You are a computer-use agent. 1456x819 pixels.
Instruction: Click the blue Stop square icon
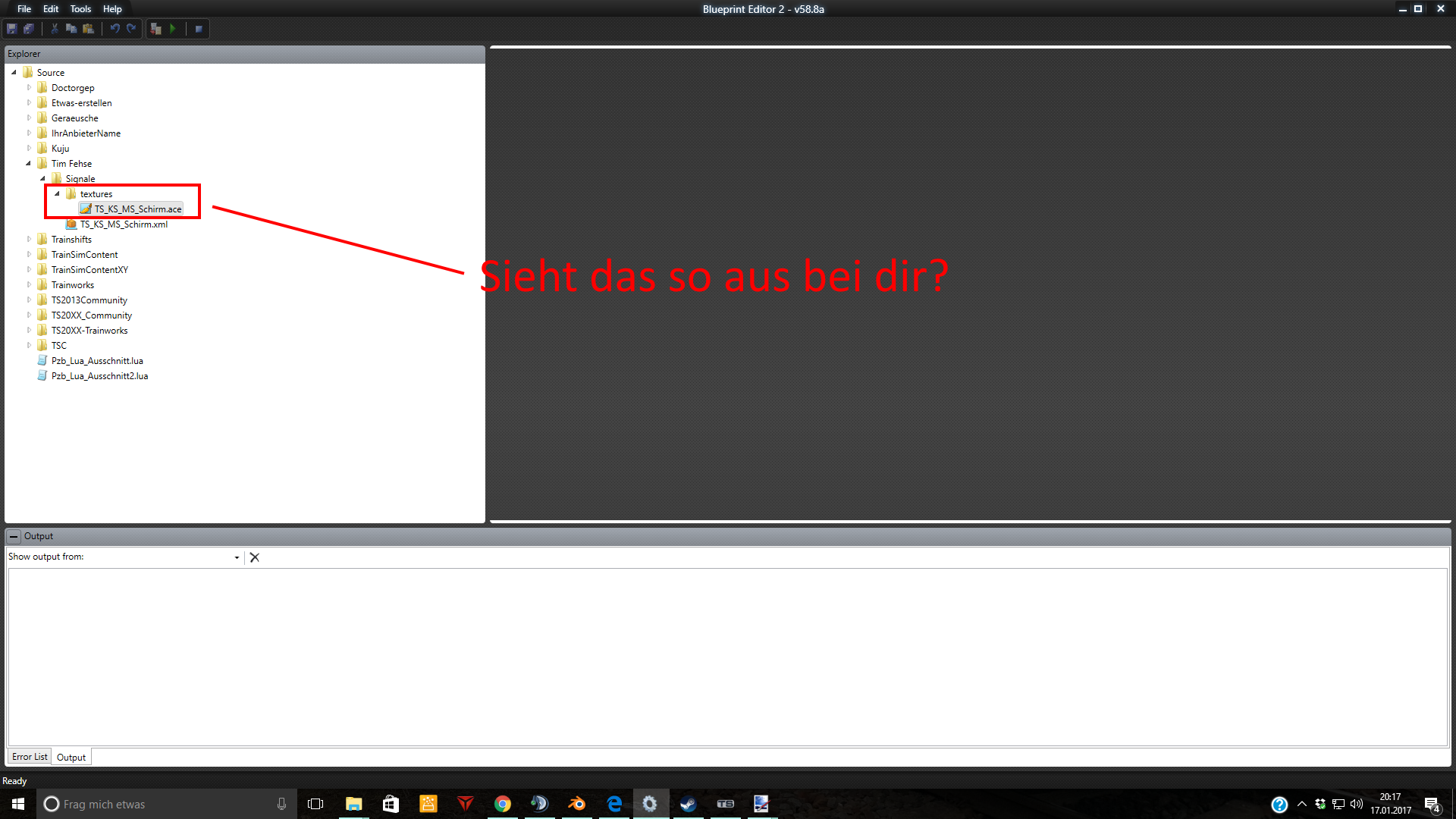(199, 29)
